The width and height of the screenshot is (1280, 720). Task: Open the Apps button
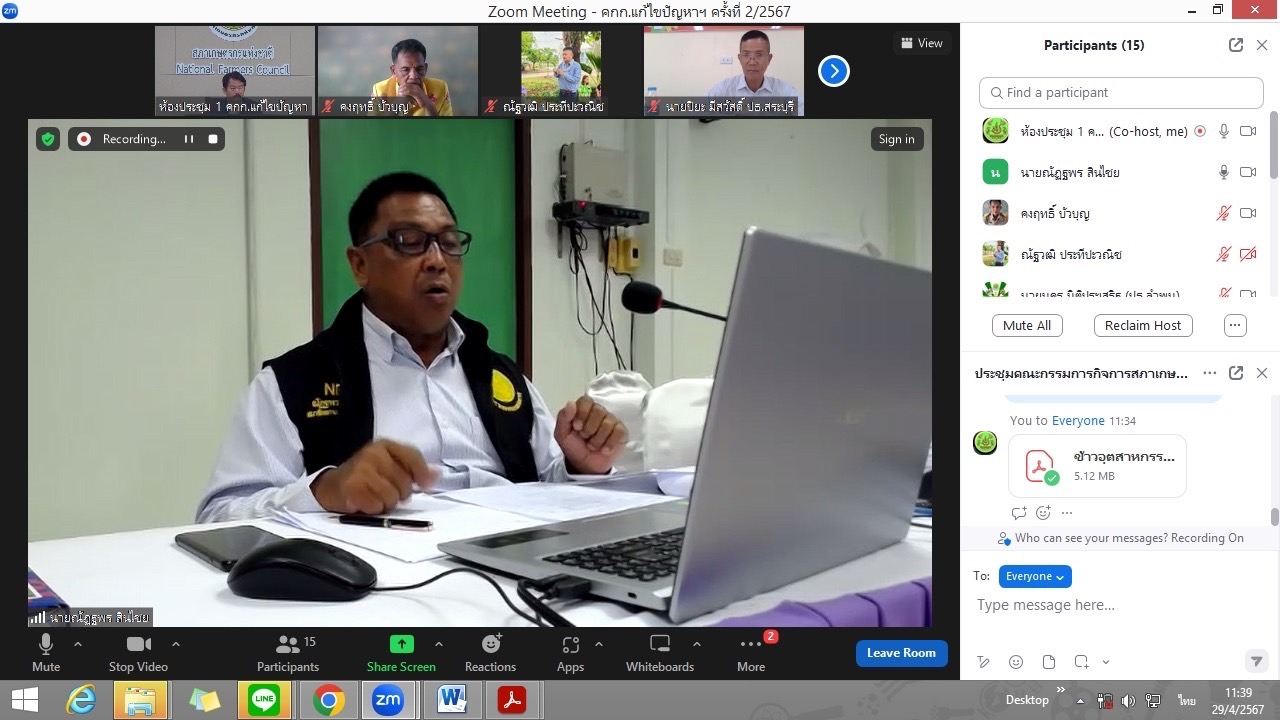click(570, 652)
